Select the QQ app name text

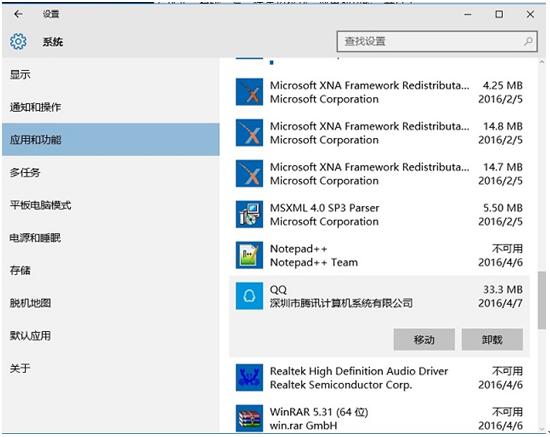point(278,290)
